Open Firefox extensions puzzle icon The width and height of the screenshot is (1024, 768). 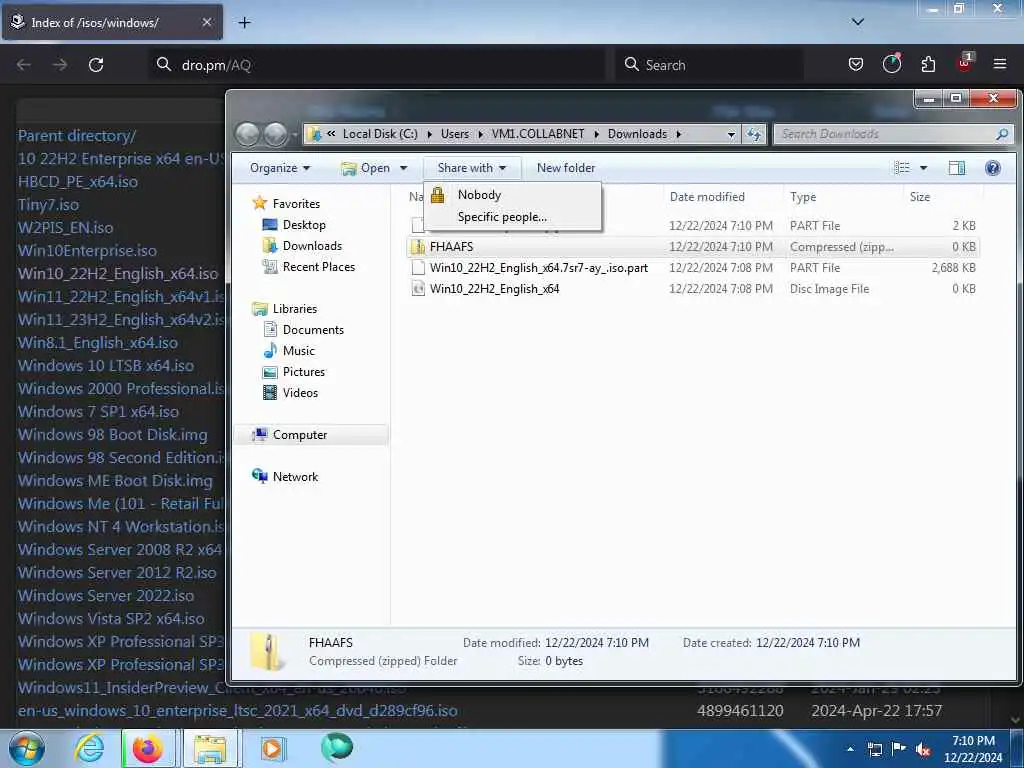click(928, 64)
